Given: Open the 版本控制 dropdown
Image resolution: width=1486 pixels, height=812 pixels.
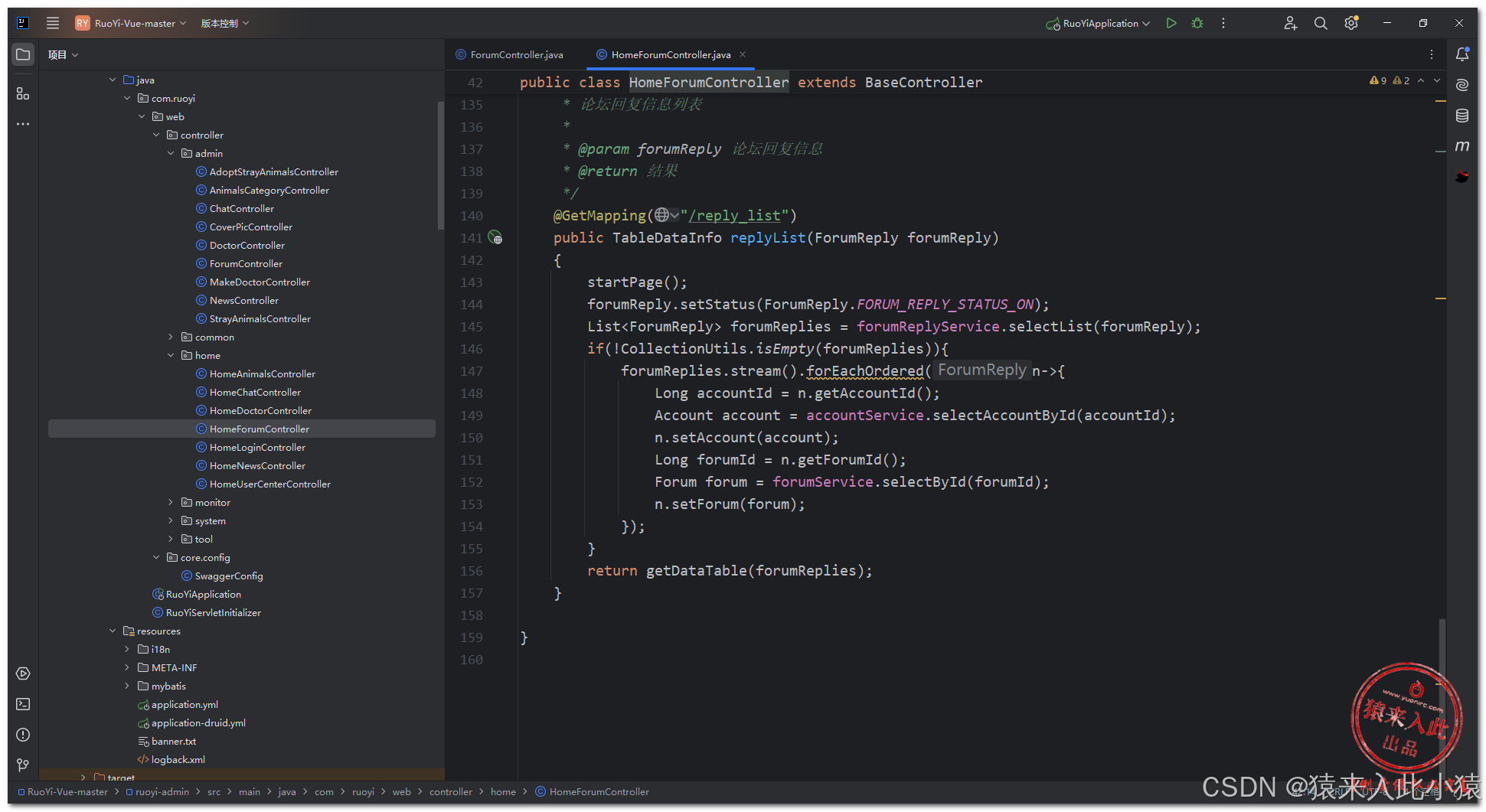Looking at the screenshot, I should coord(225,23).
